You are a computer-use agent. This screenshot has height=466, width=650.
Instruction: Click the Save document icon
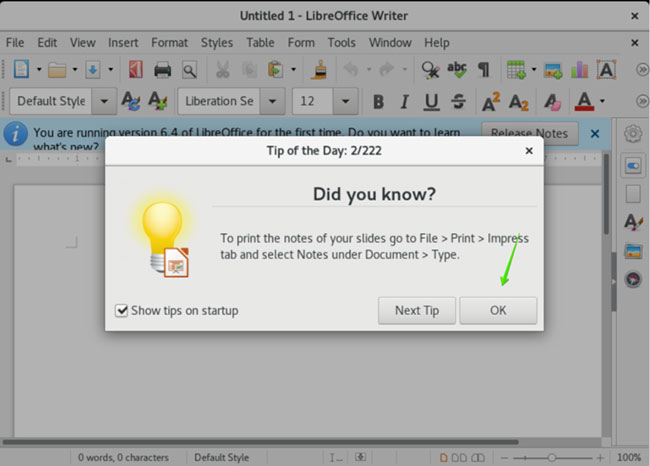pyautogui.click(x=93, y=70)
